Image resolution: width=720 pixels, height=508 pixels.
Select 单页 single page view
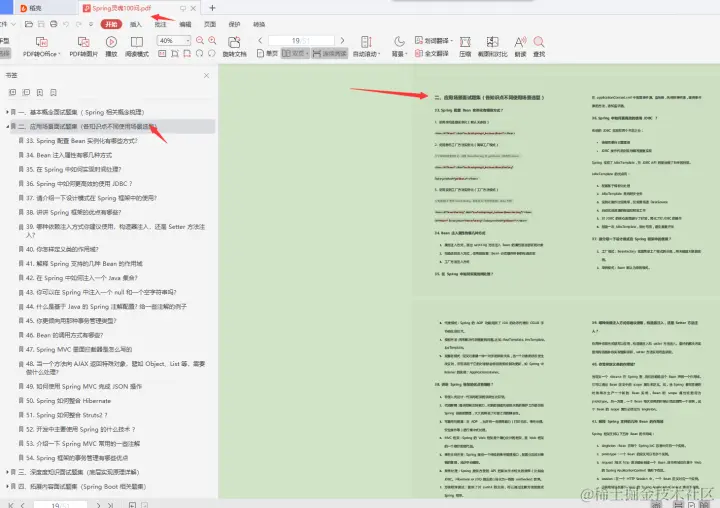click(267, 54)
